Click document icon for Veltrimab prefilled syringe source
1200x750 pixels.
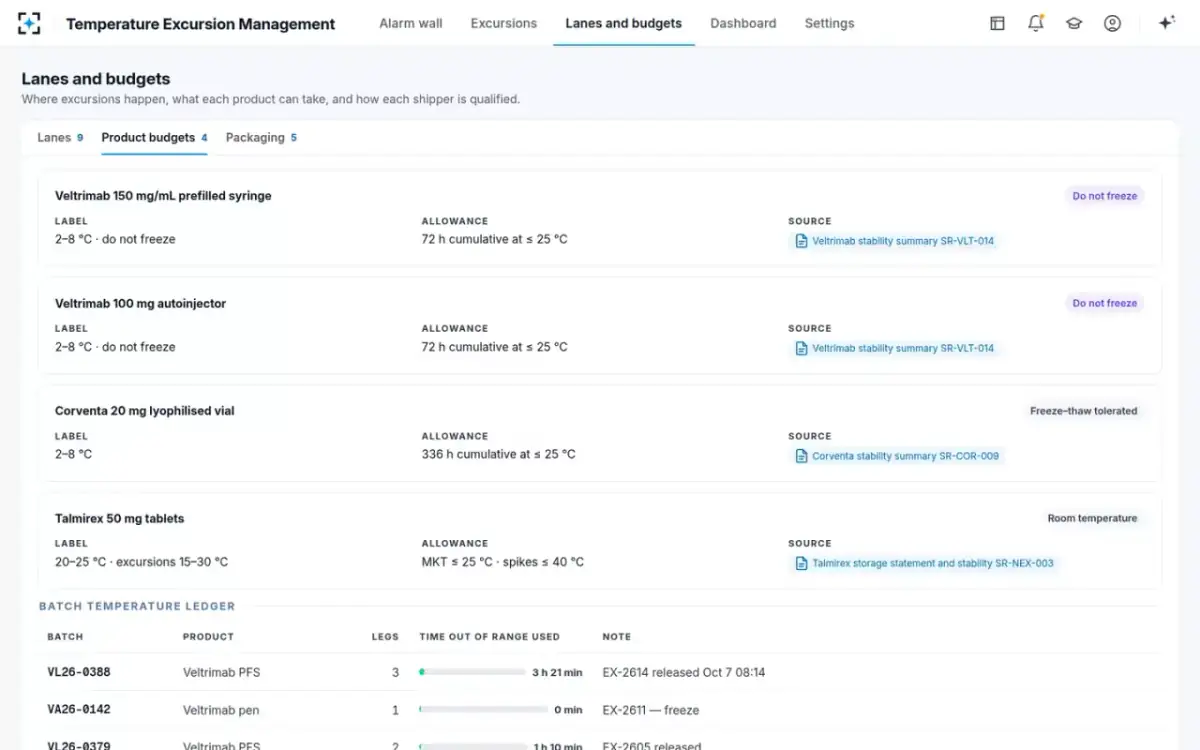click(801, 241)
